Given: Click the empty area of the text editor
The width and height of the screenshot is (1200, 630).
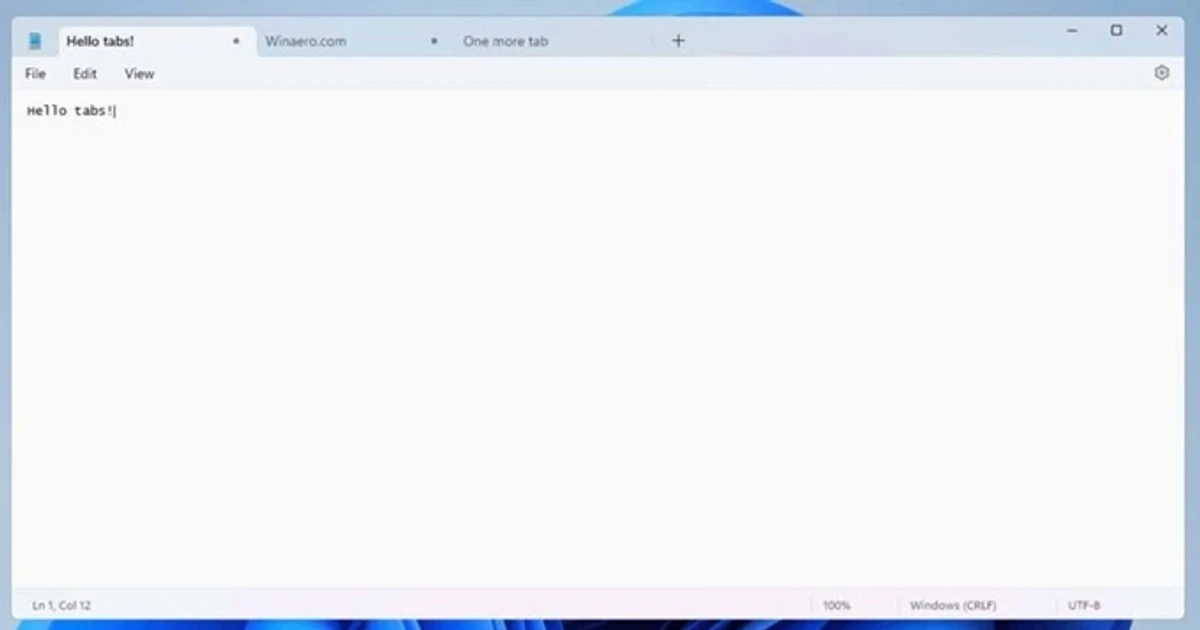Looking at the screenshot, I should tap(600, 350).
